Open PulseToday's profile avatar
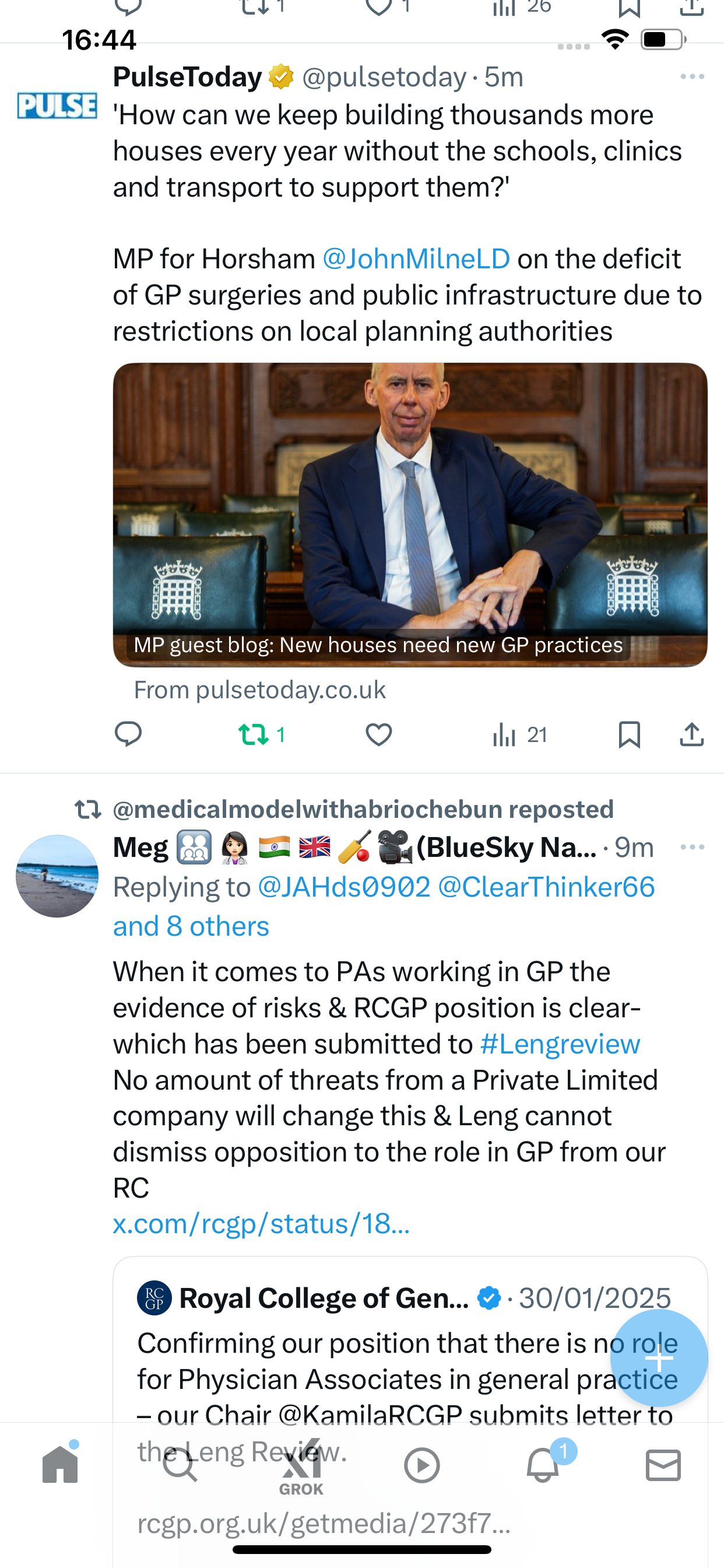 (57, 104)
